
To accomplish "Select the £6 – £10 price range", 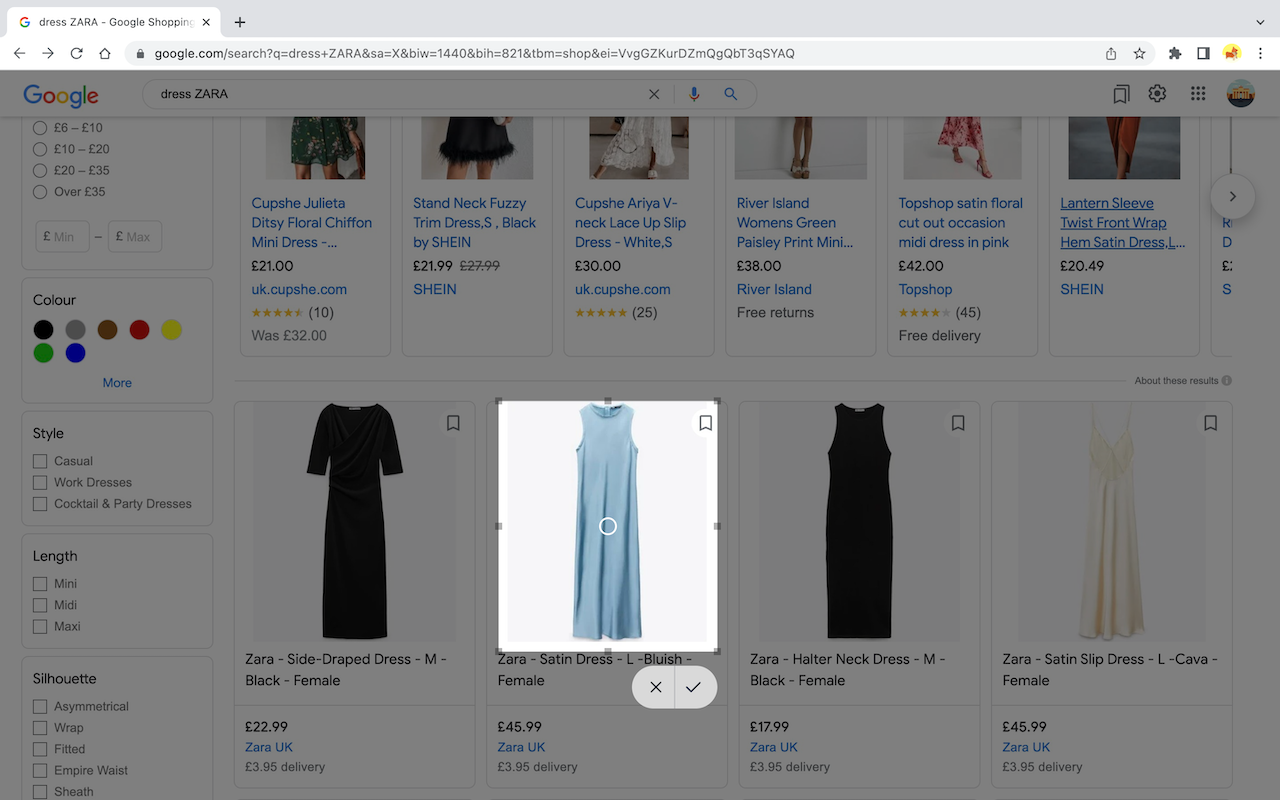I will 40,128.
